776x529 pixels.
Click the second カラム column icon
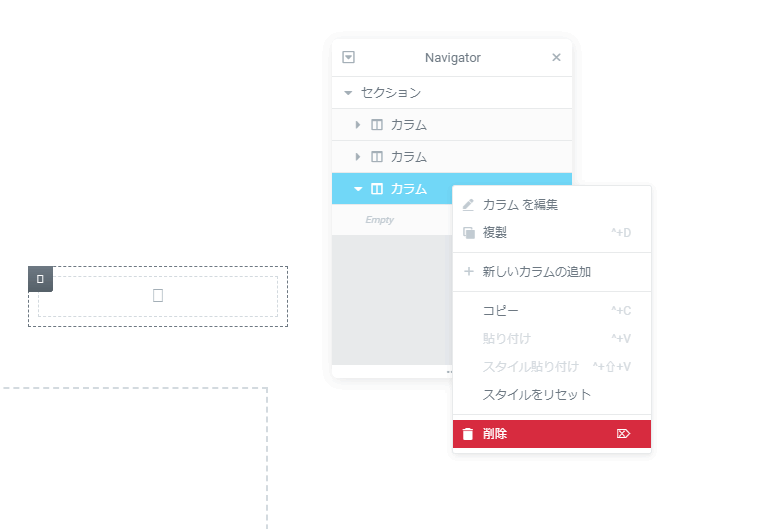[x=377, y=157]
